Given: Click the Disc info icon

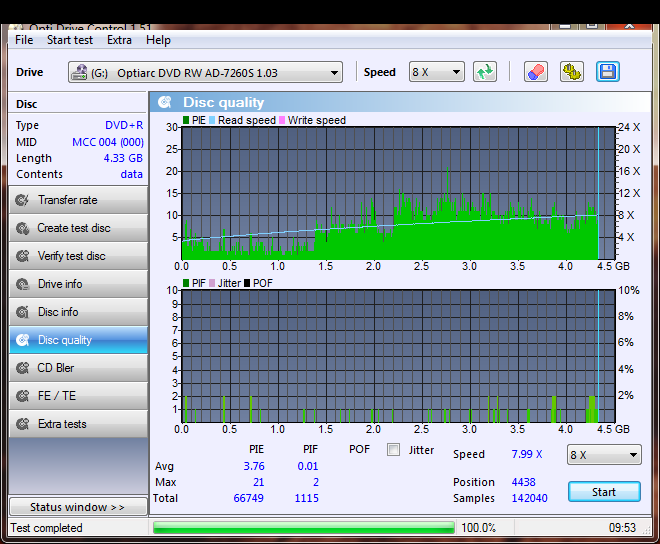Looking at the screenshot, I should point(22,312).
